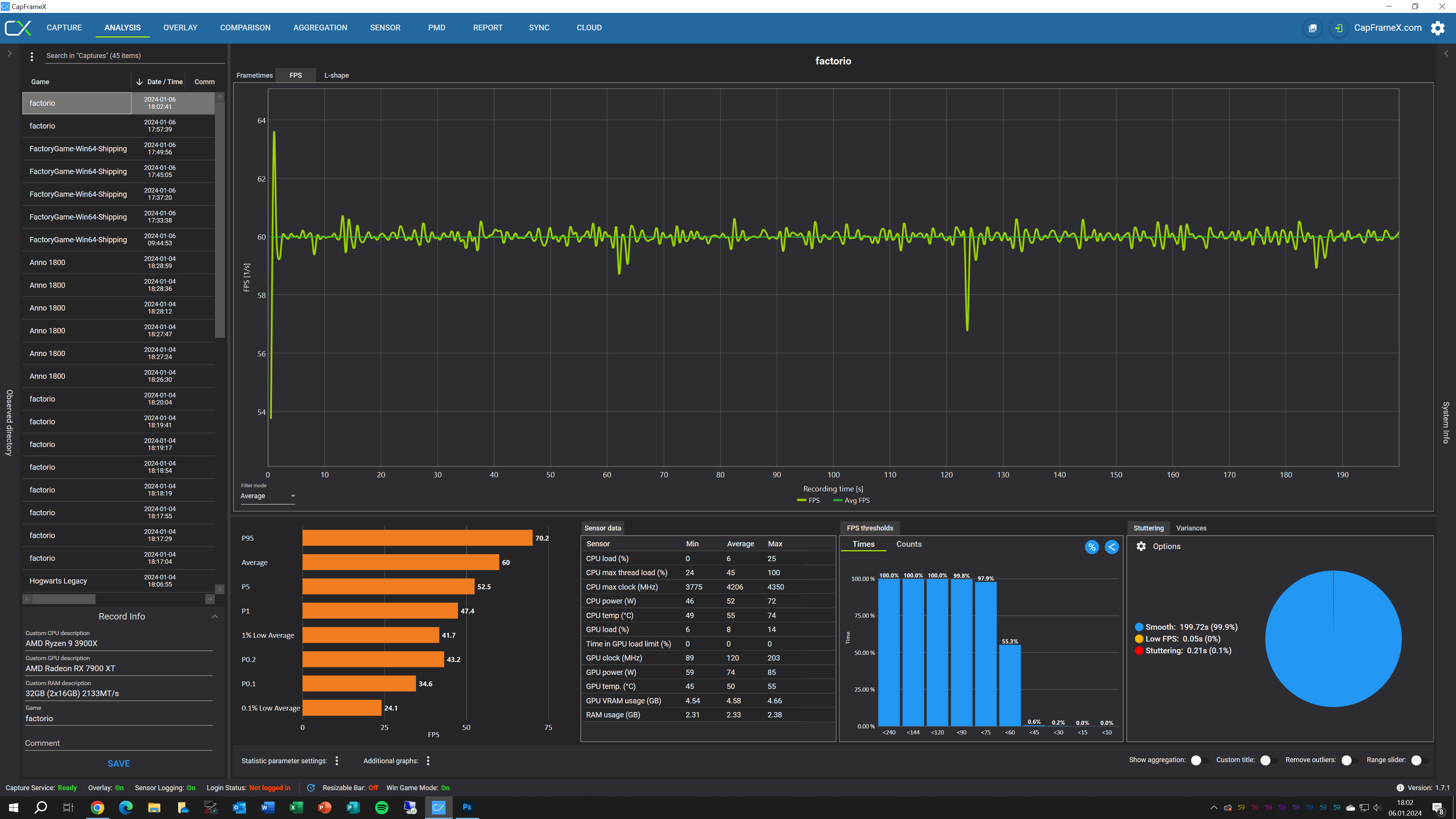Click the login icon next to CapFrameX.com
This screenshot has width=1456, height=819.
(1338, 28)
